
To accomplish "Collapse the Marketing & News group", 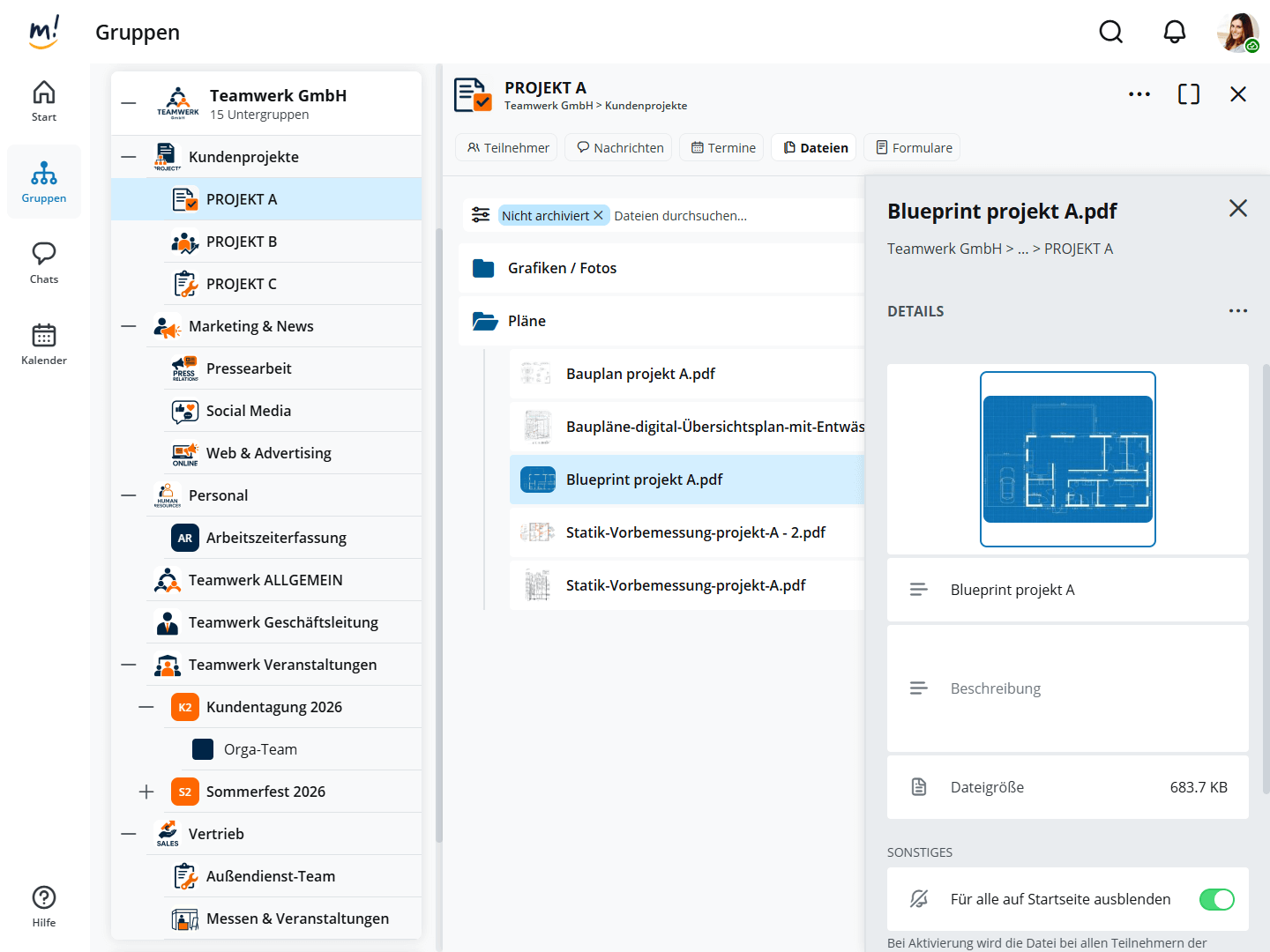I will (x=129, y=326).
